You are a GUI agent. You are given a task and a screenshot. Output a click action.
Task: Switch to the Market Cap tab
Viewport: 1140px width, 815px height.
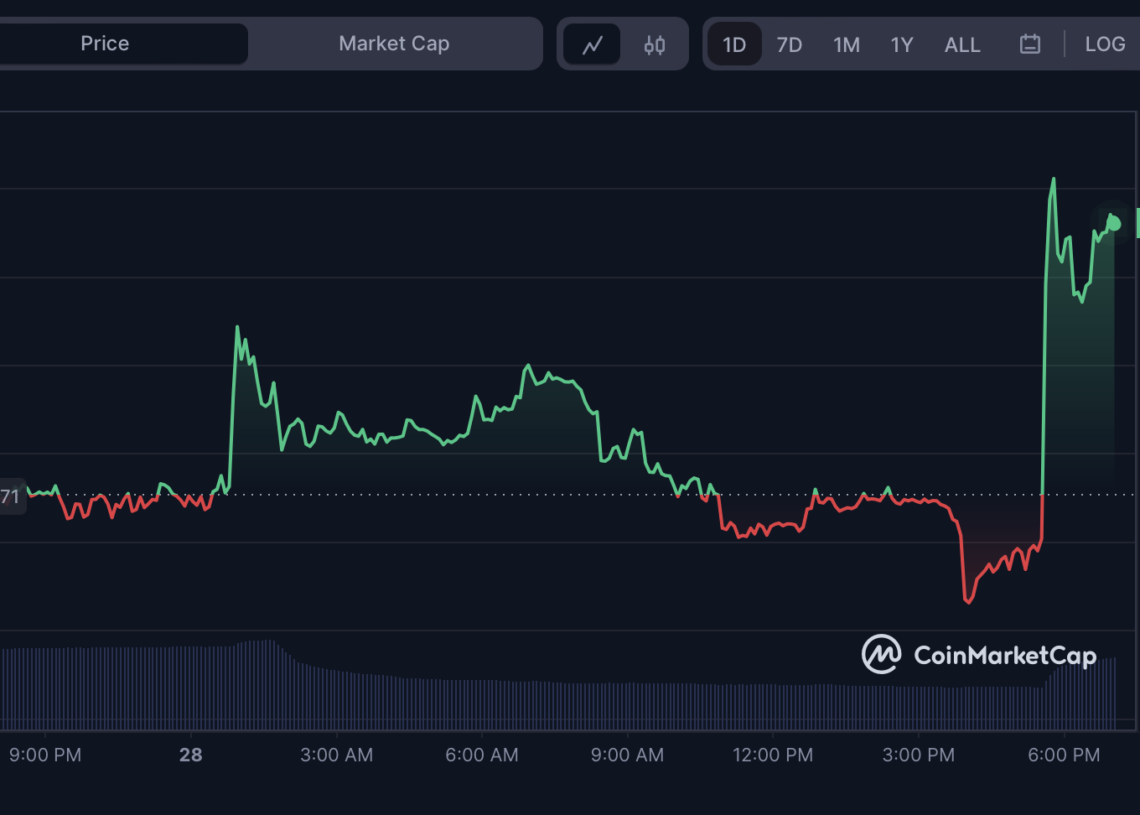394,43
